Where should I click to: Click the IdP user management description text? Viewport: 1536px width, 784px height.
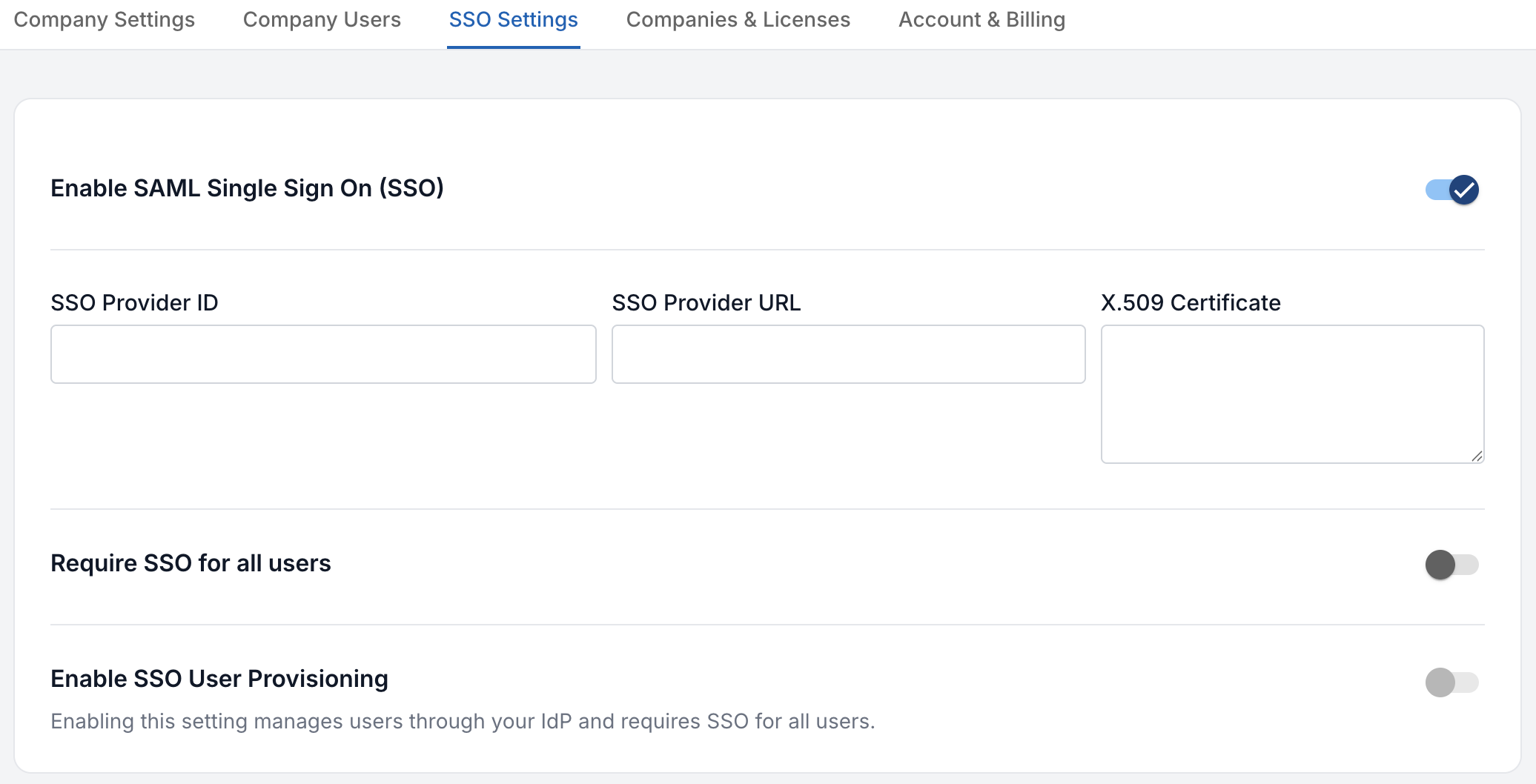pyautogui.click(x=463, y=721)
